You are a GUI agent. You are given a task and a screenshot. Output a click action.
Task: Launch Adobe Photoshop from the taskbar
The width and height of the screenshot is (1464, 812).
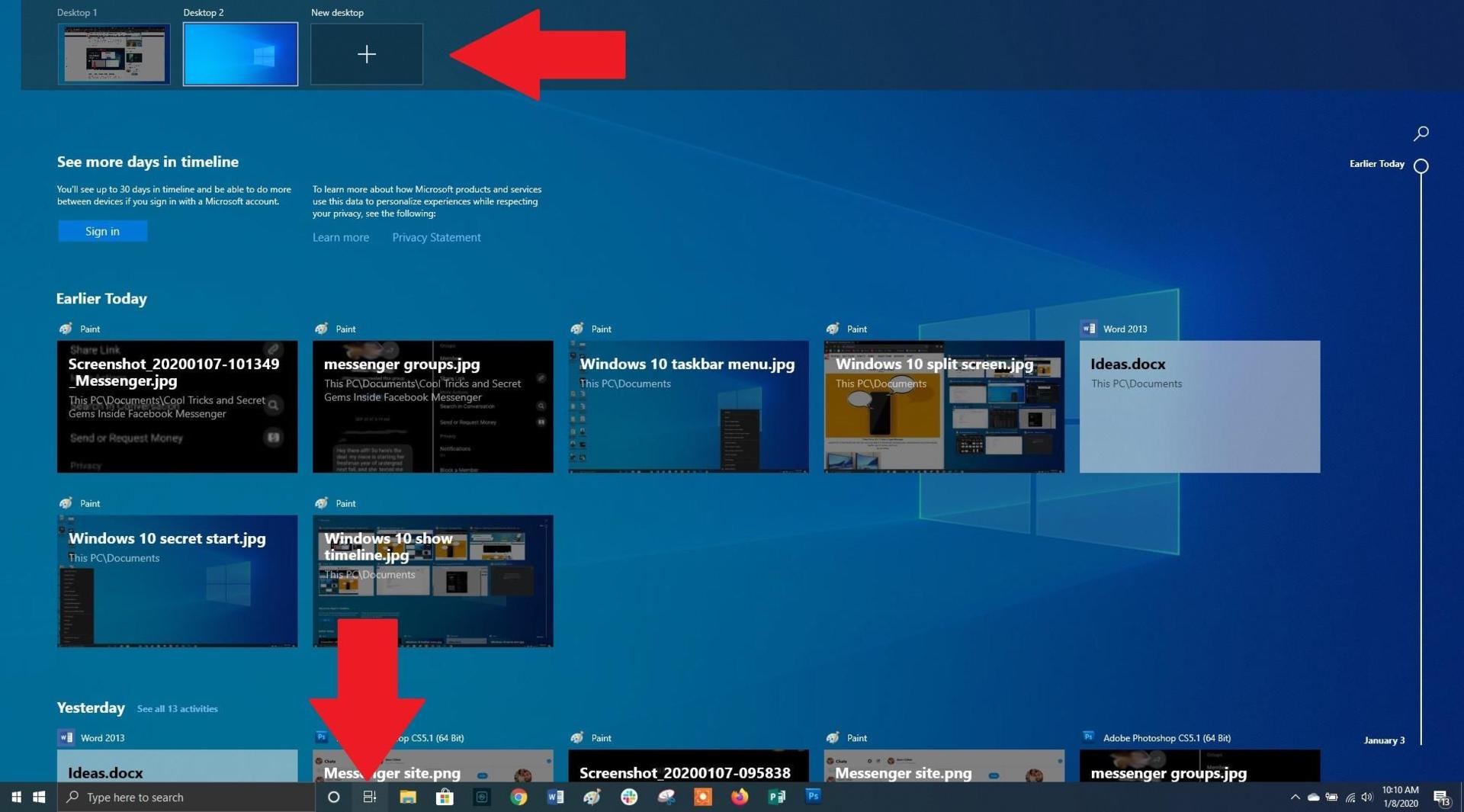pos(811,797)
